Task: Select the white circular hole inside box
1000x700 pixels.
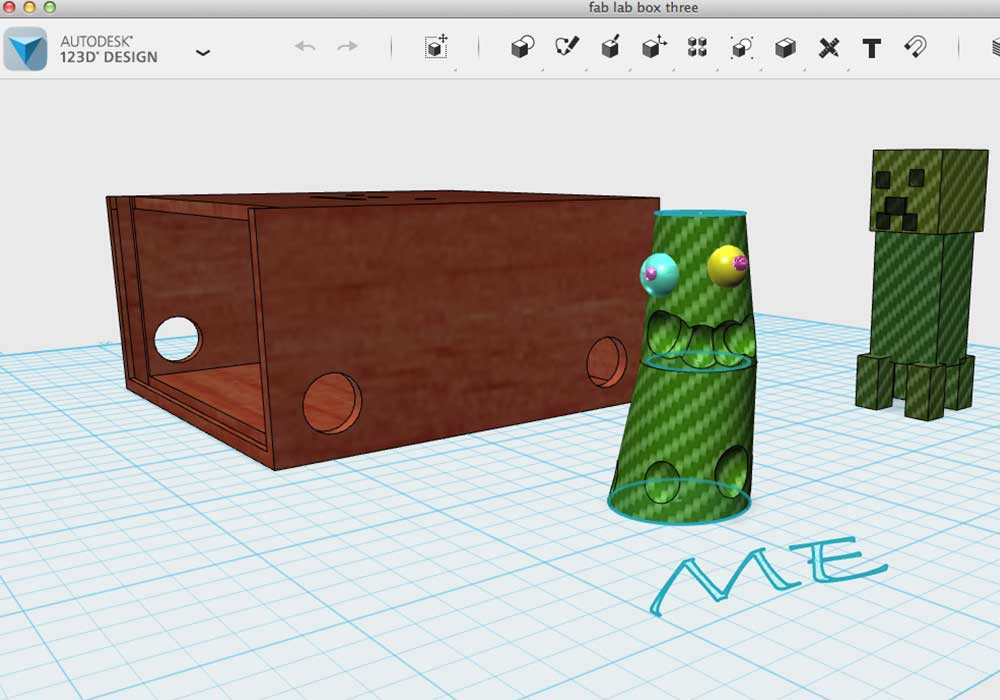Action: point(177,339)
